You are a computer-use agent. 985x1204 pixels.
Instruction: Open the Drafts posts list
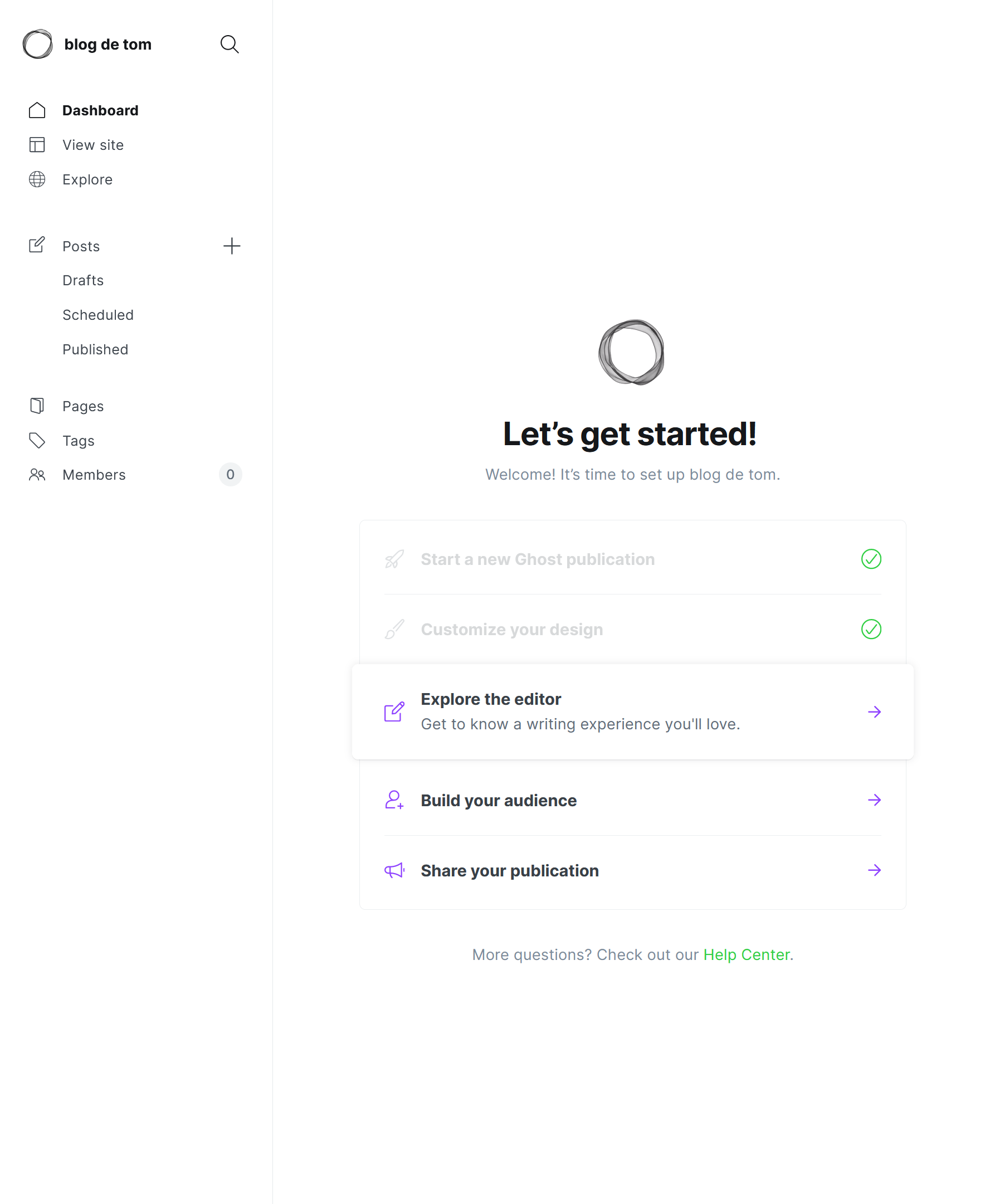click(x=83, y=280)
